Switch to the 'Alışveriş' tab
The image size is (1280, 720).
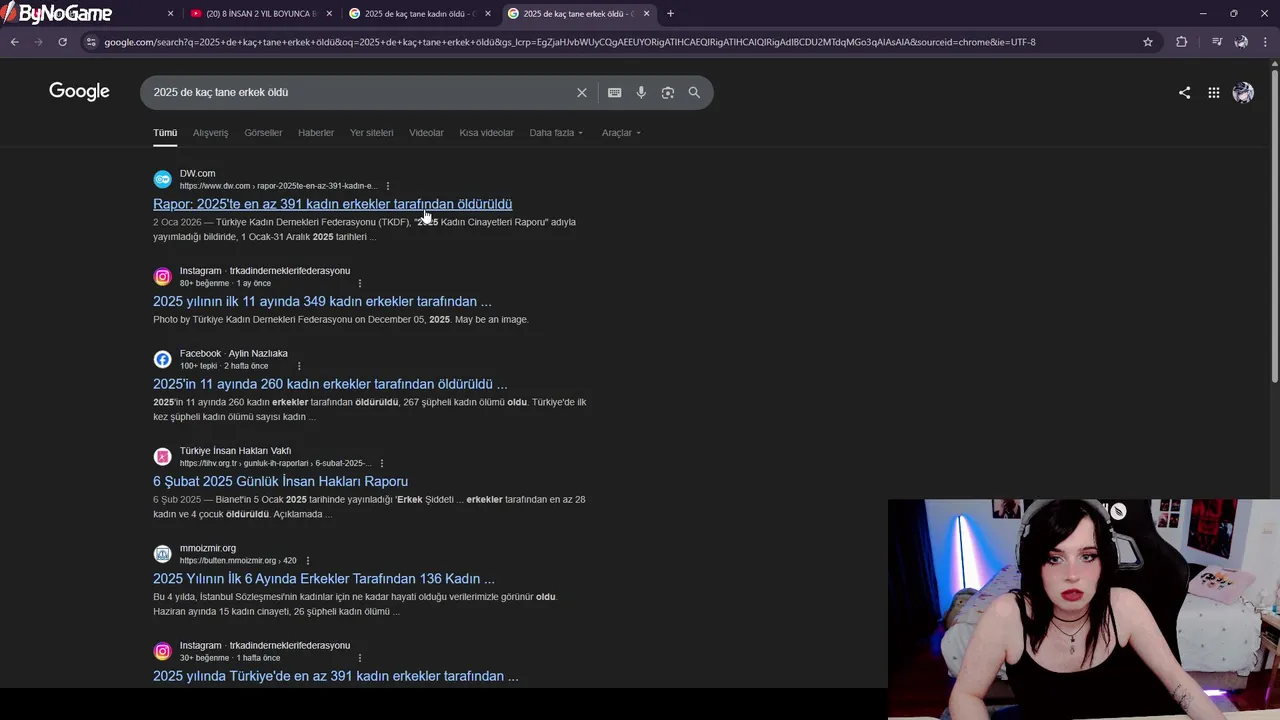tap(210, 133)
